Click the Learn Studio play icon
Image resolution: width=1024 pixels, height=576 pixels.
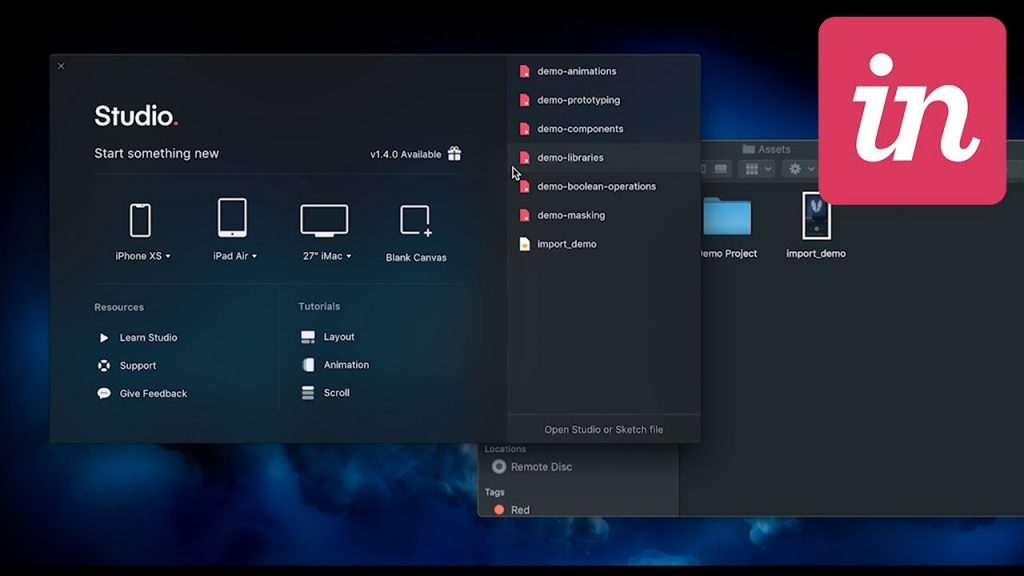coord(104,338)
